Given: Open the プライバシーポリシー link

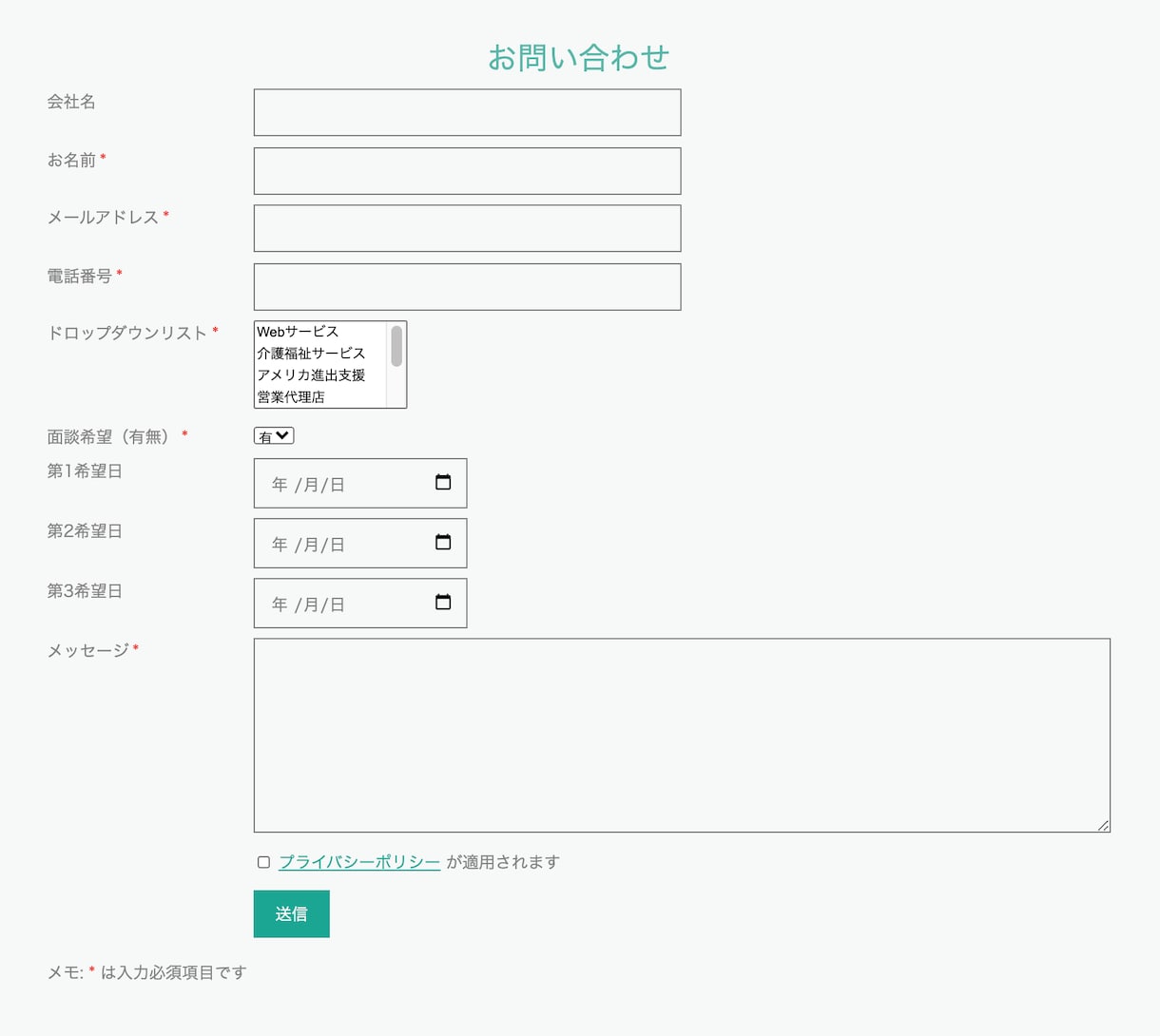Looking at the screenshot, I should 359,862.
